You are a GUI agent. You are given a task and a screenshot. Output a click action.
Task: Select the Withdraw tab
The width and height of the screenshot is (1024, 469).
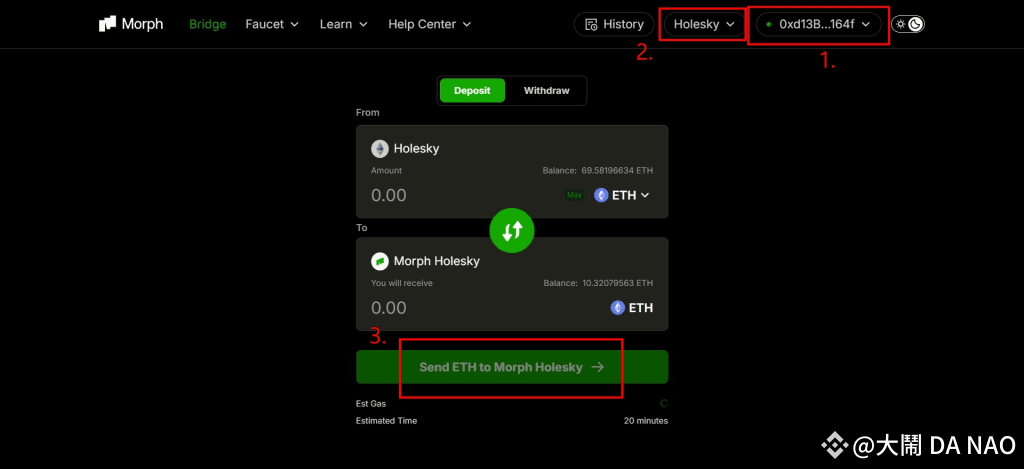coord(547,91)
